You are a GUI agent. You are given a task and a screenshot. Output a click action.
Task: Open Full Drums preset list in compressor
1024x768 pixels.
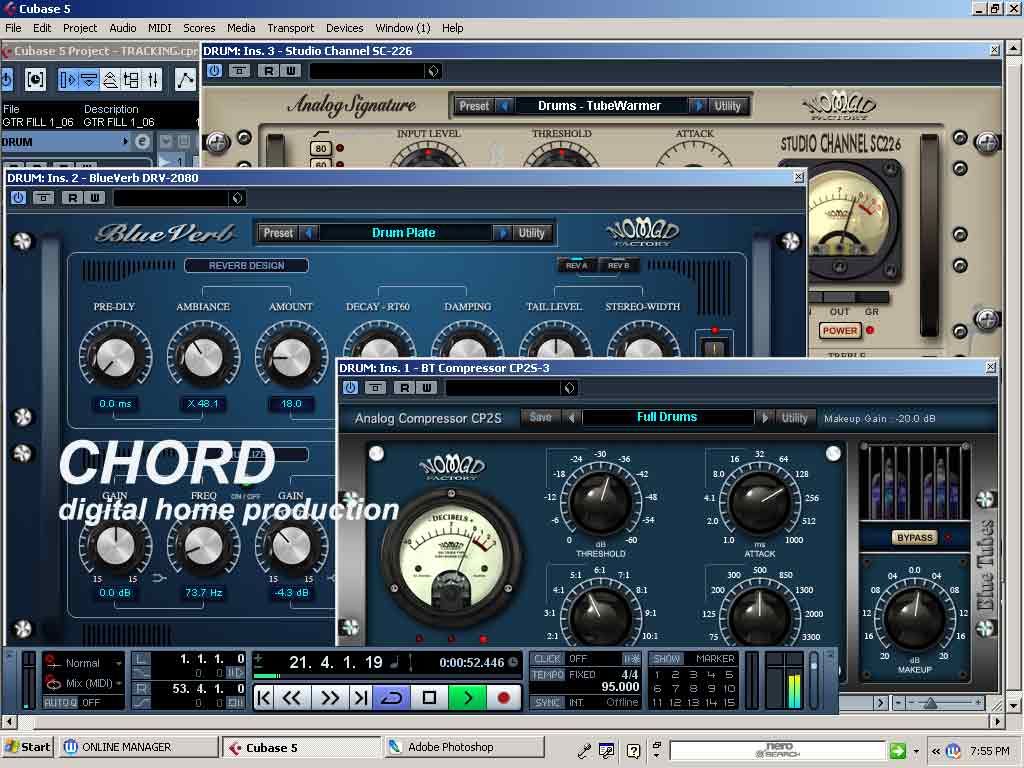click(x=667, y=417)
